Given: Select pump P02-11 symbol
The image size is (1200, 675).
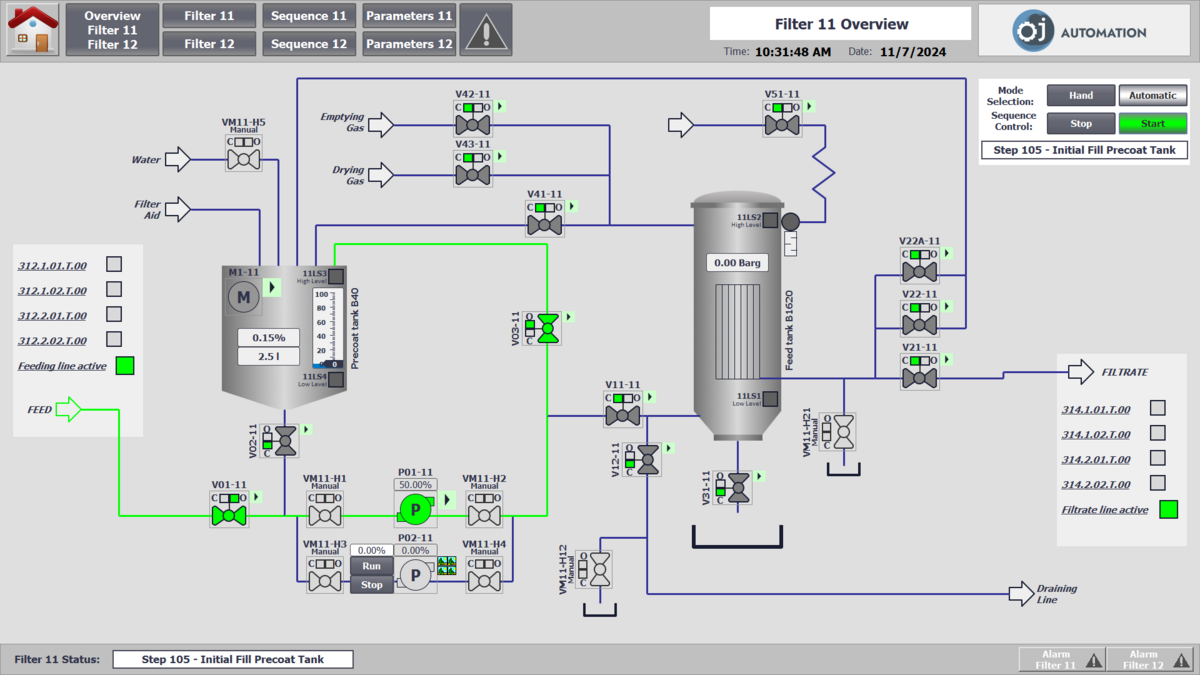Looking at the screenshot, I should coord(414,574).
